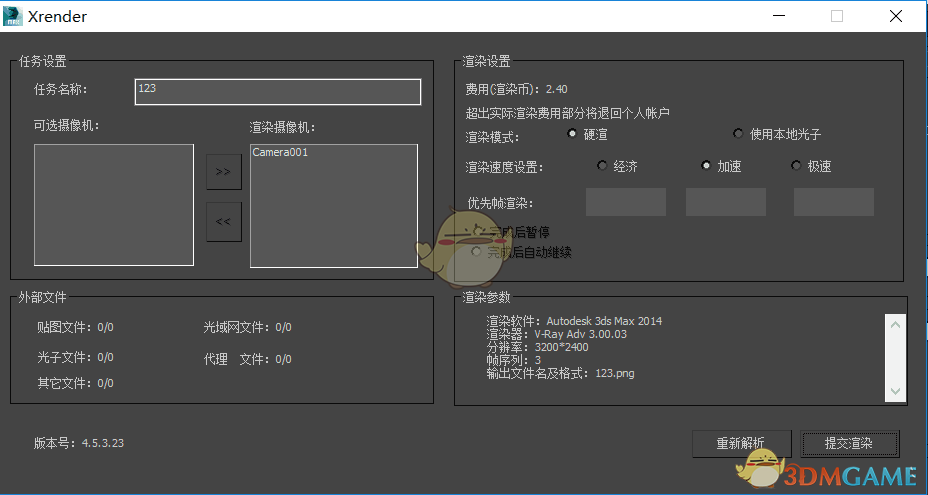Click the 提交渲染 button
928x495 pixels.
(849, 443)
